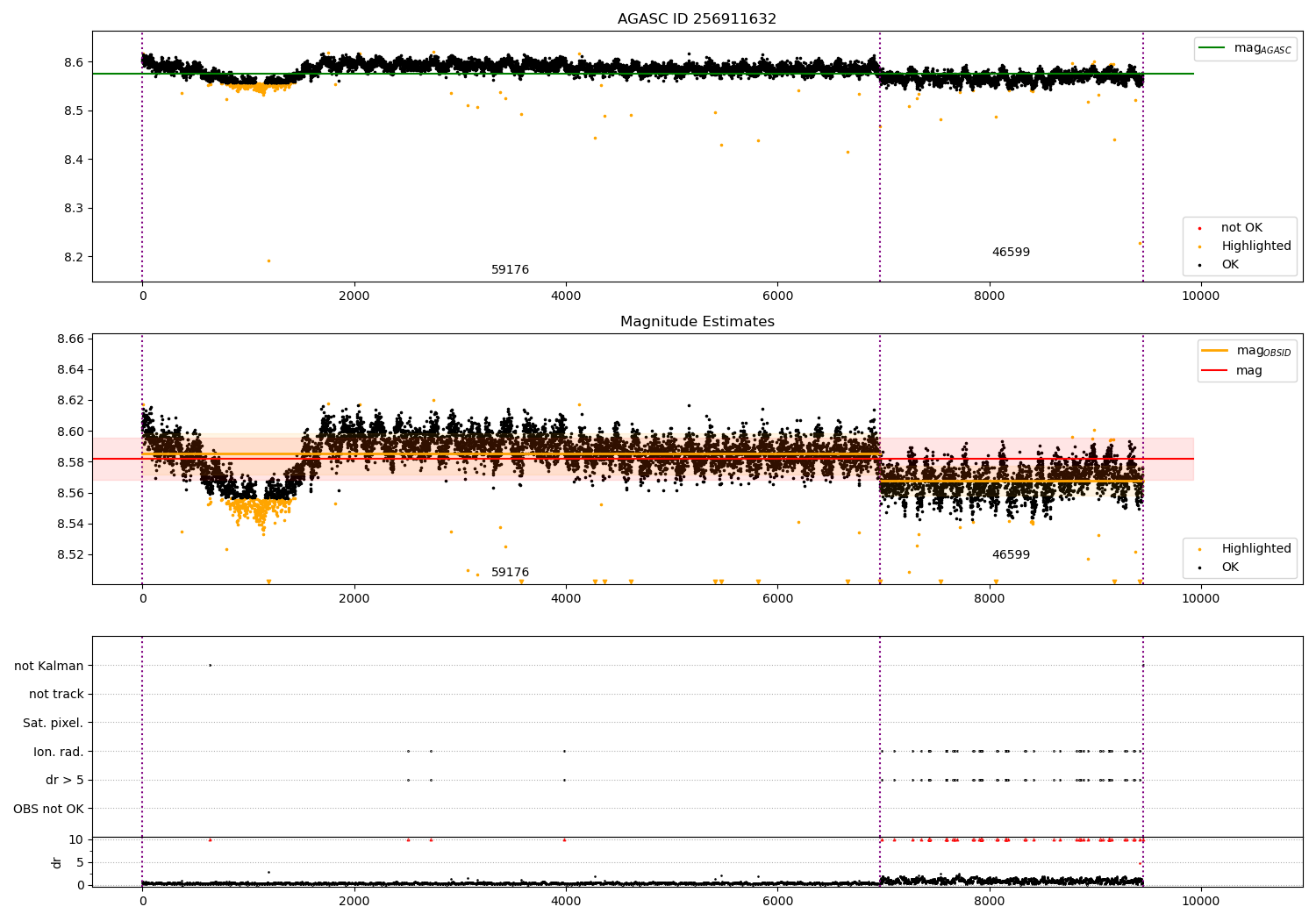Image resolution: width=1316 pixels, height=921 pixels.
Task: Click the 8.6 y-axis tick of the top plot
Action: pos(74,62)
